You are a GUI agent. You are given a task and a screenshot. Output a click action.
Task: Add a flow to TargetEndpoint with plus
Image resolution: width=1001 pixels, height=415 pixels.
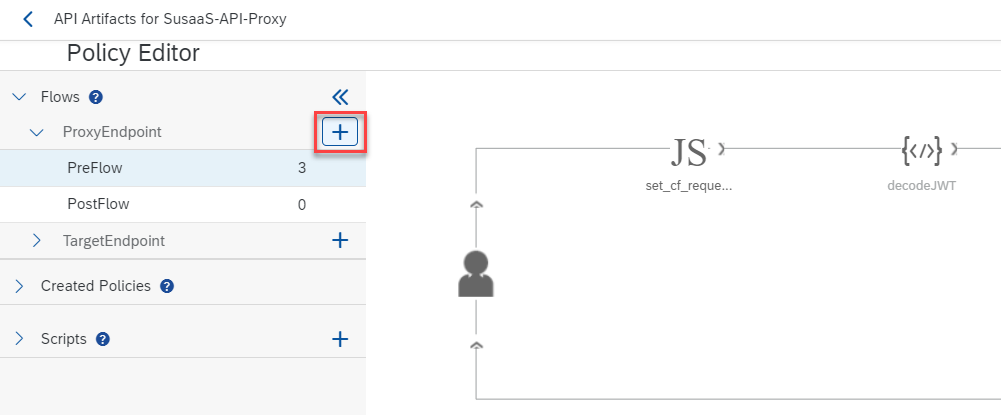340,241
